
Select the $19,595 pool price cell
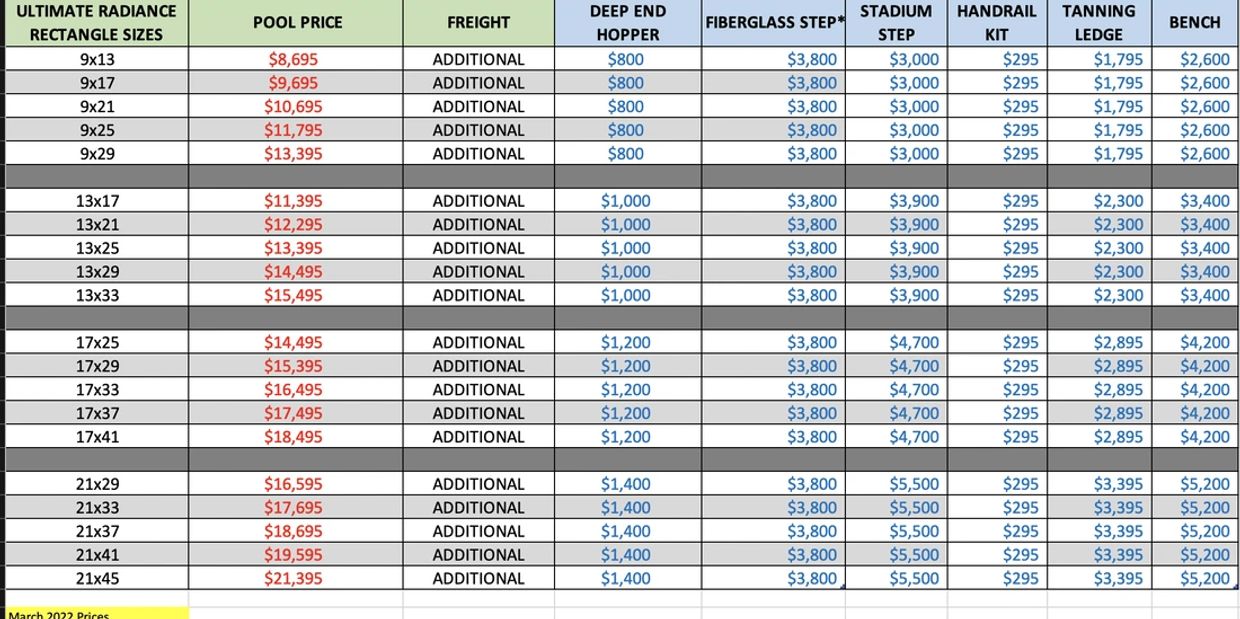293,555
